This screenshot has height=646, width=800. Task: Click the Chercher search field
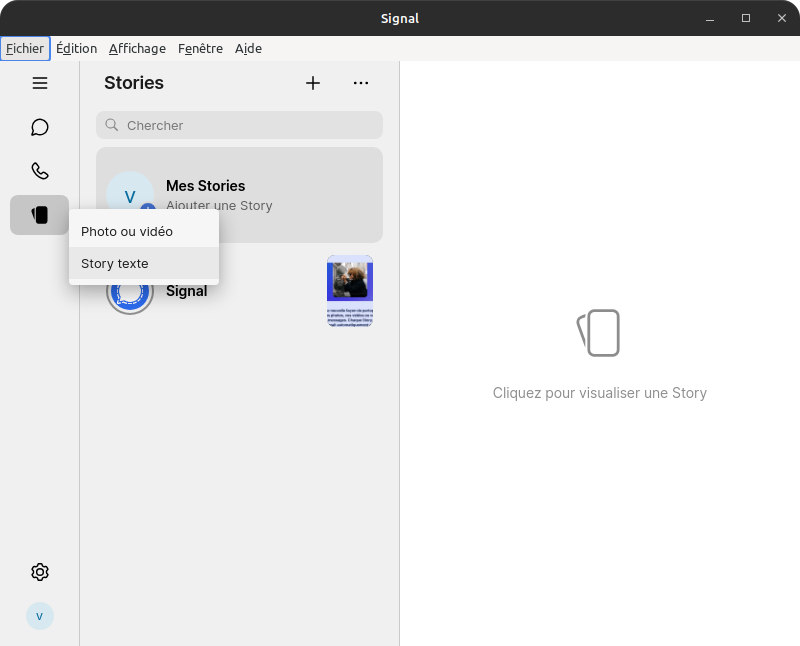point(250,125)
